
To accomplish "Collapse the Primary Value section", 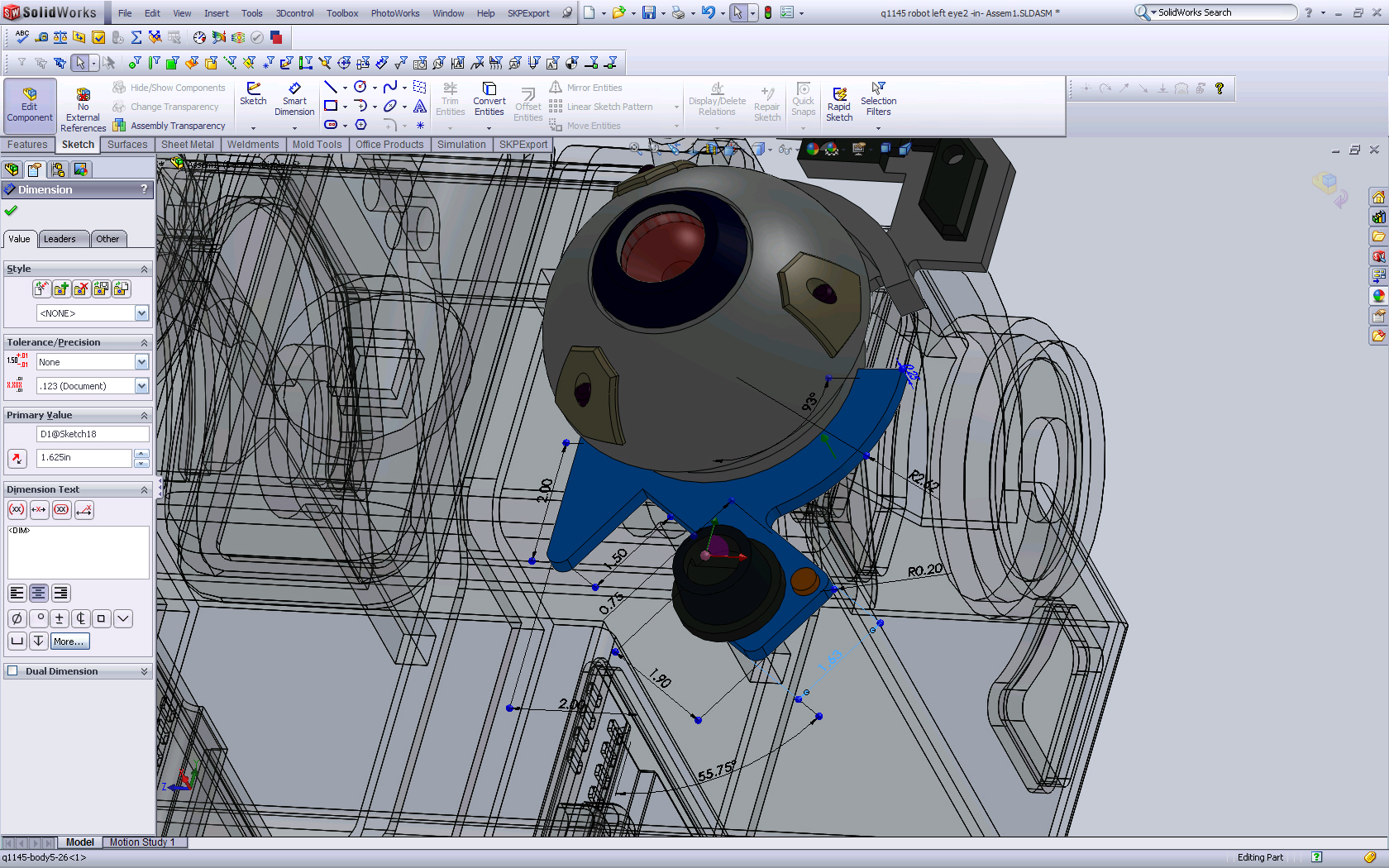I will pos(144,415).
